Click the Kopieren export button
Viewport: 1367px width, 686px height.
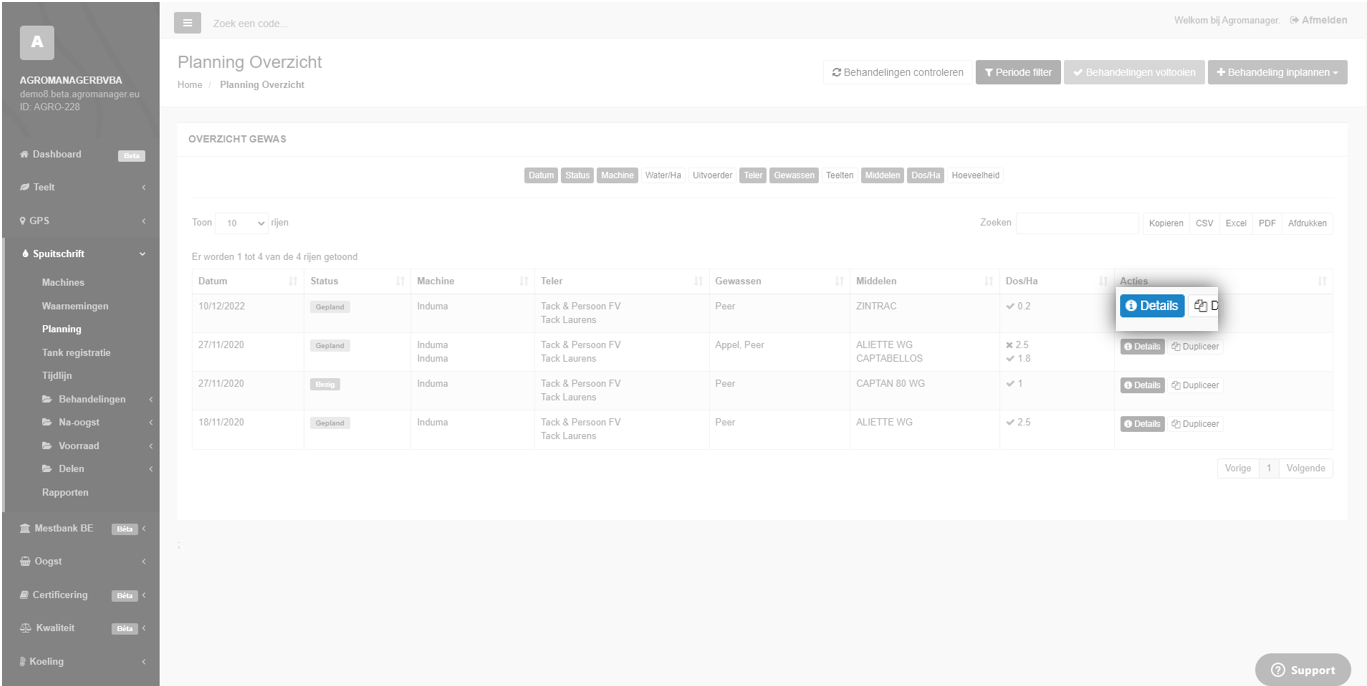tap(1166, 223)
